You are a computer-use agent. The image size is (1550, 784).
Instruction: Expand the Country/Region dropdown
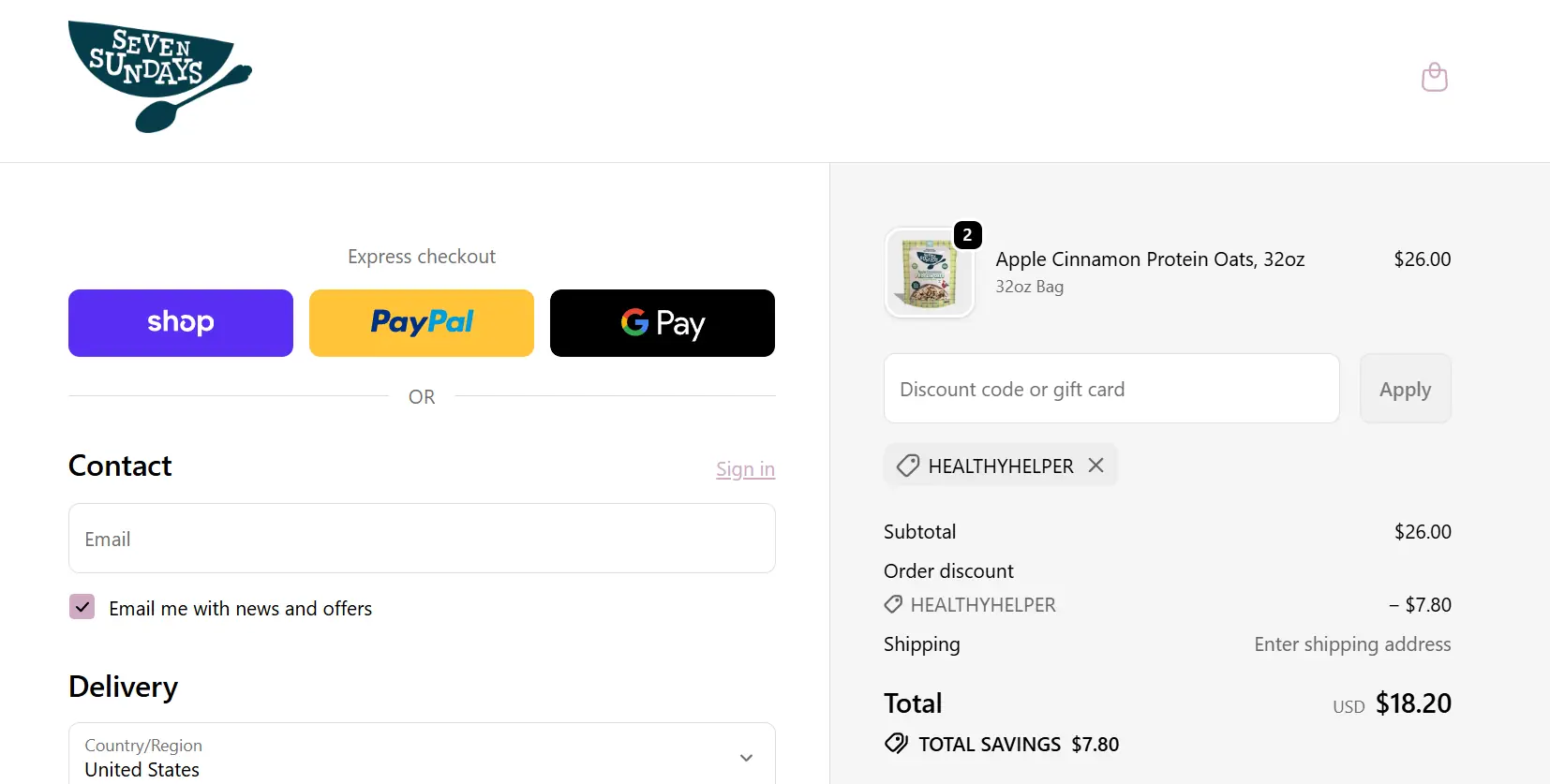pyautogui.click(x=422, y=757)
